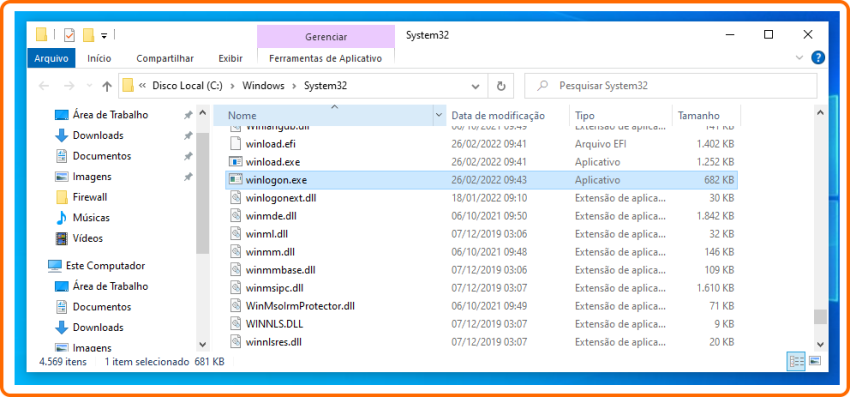
Task: Open the Ferramentas de Aplicativo tab
Action: pos(325,58)
